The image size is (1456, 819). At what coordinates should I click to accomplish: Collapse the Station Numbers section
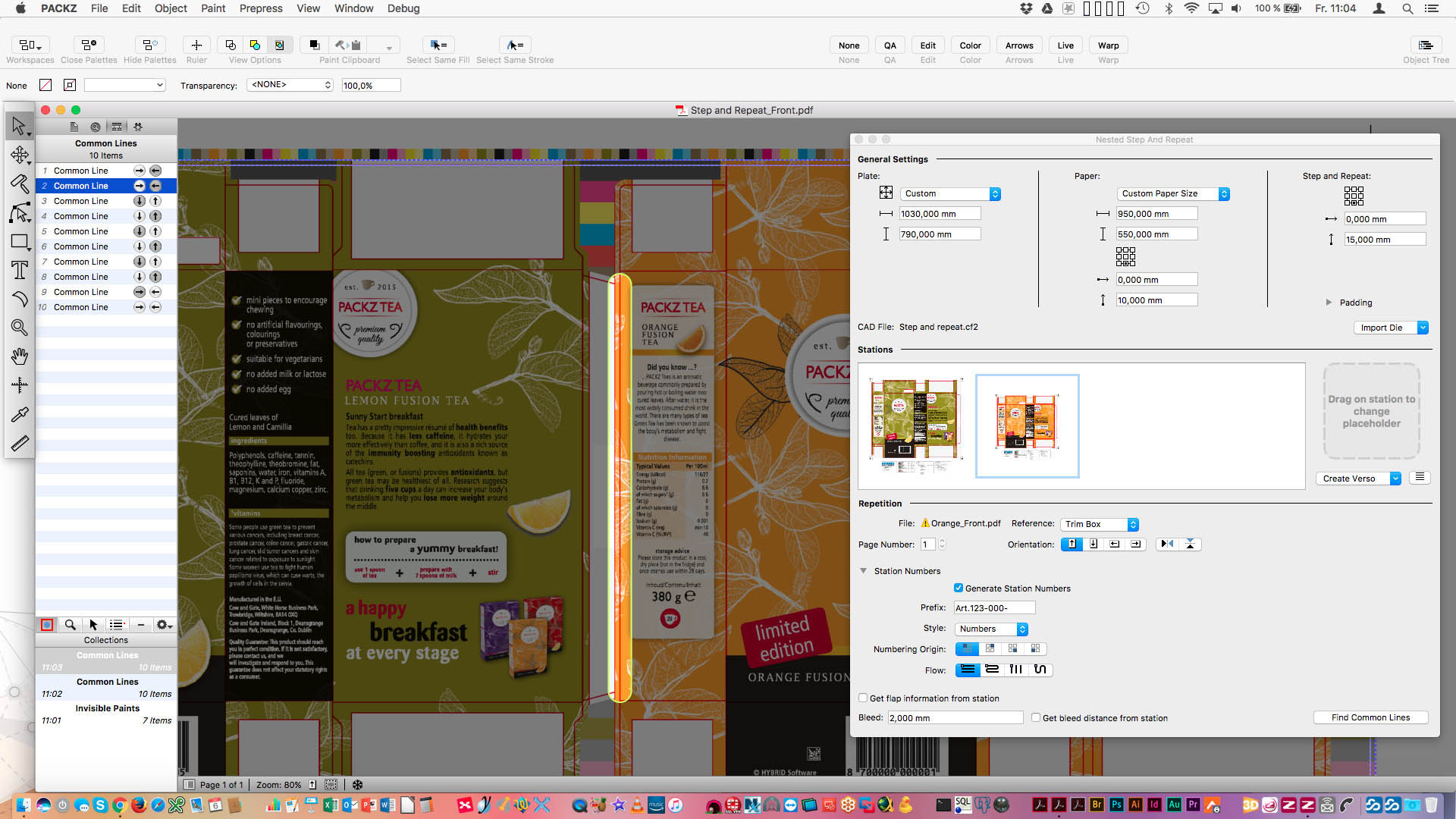863,571
